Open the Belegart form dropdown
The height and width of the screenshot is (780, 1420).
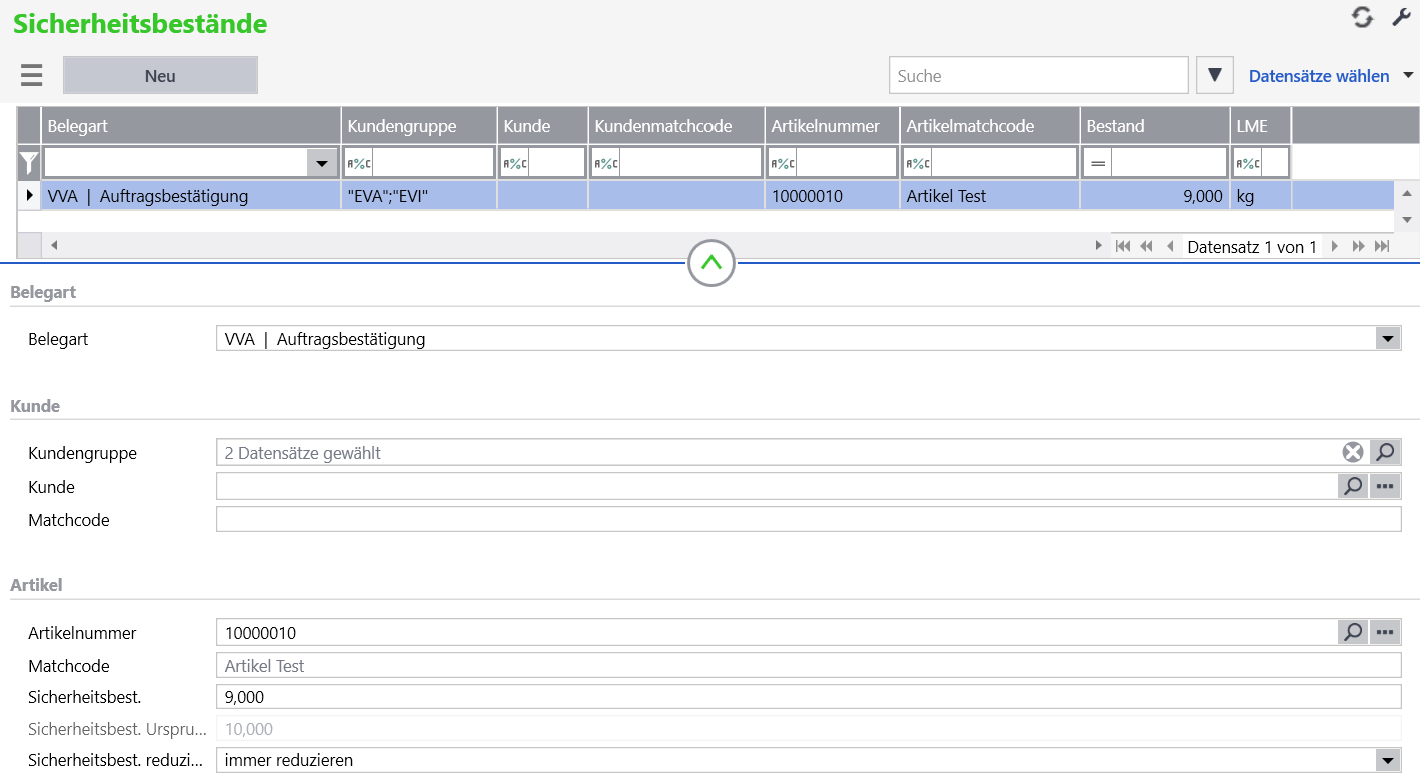coord(1387,339)
